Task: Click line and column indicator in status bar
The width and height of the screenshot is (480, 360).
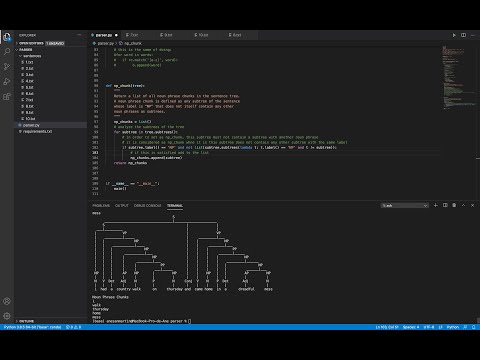Action: (387, 327)
